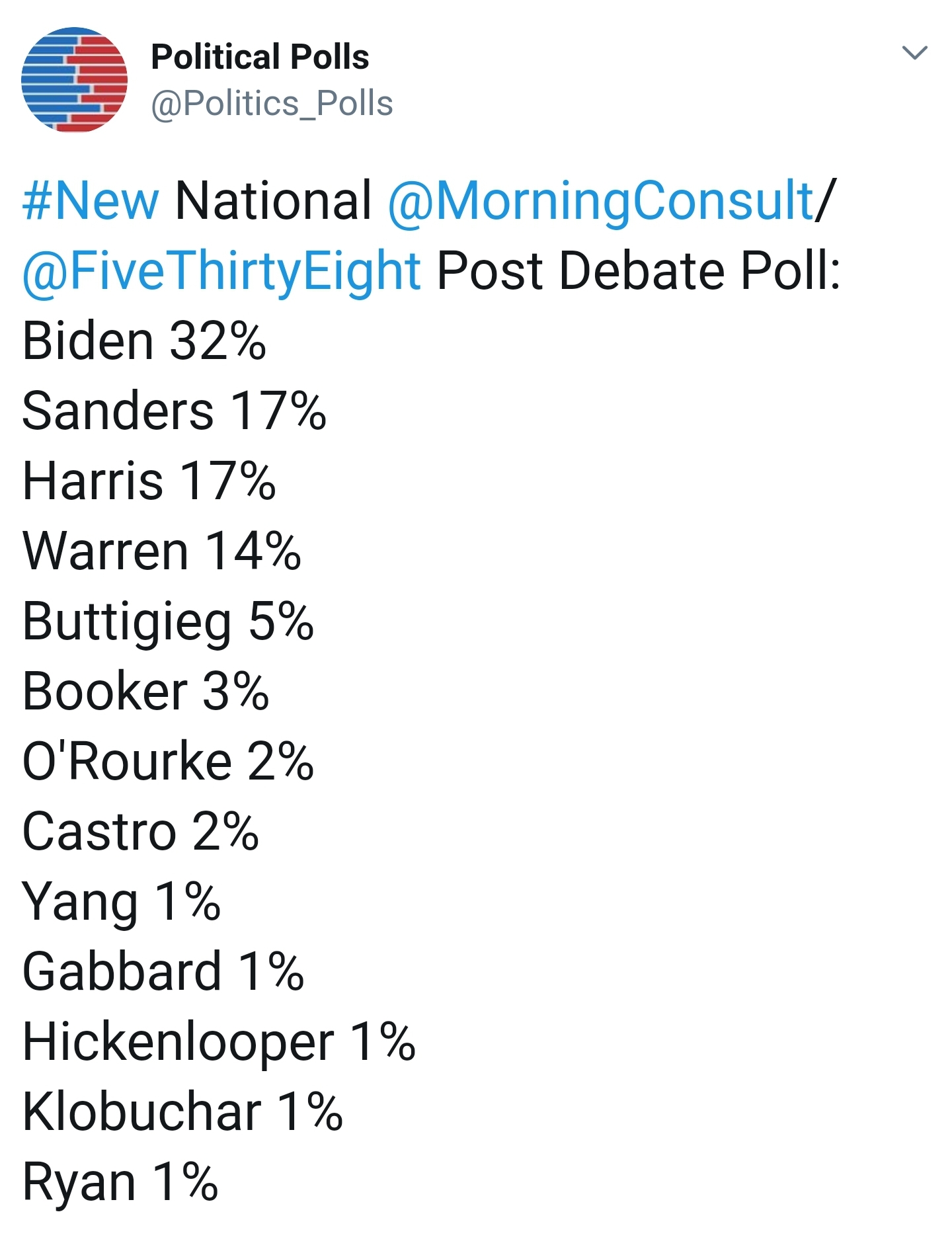Open the @Politics_Polls handle
The image size is (952, 1247).
point(272,104)
